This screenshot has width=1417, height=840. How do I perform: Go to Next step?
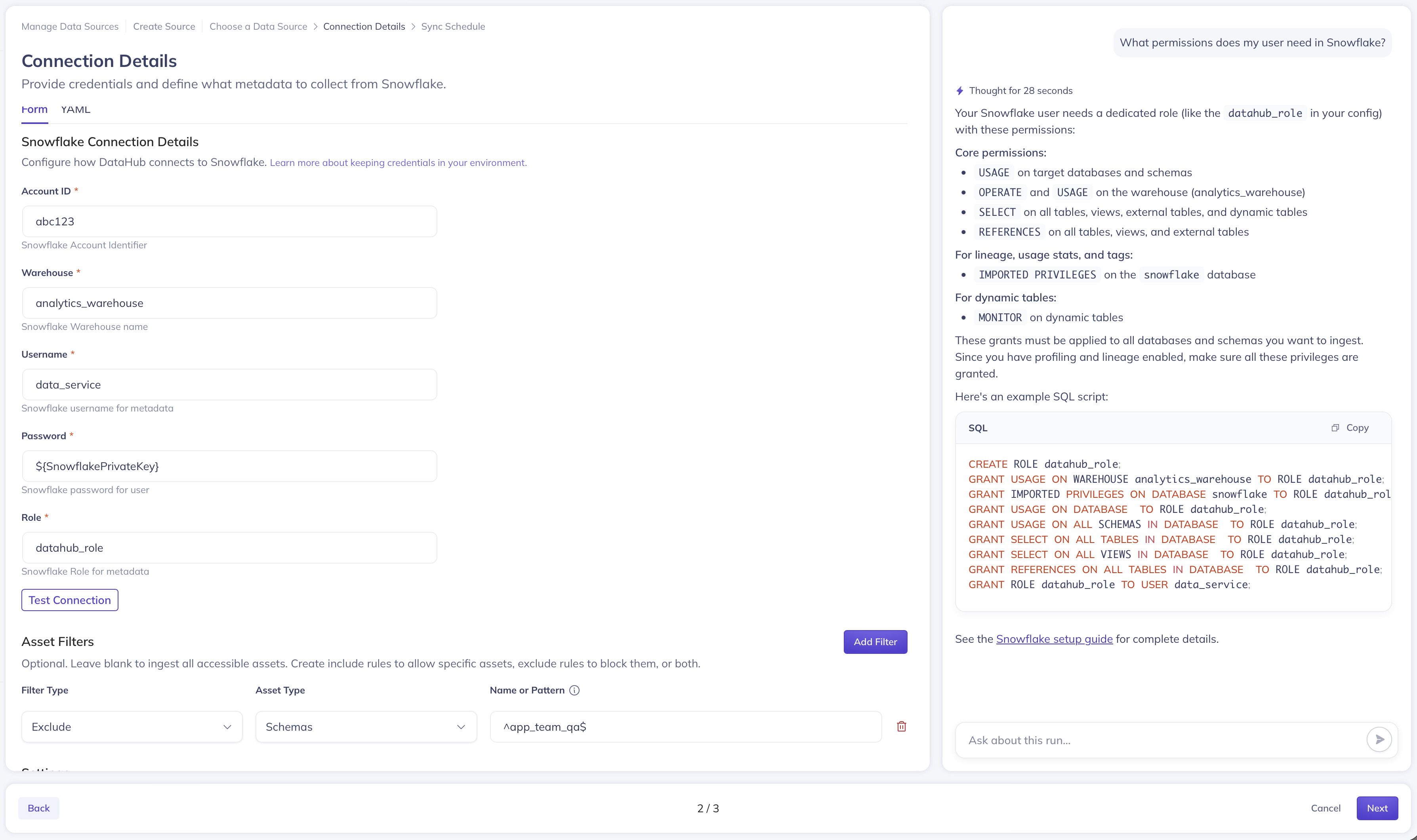pos(1376,808)
